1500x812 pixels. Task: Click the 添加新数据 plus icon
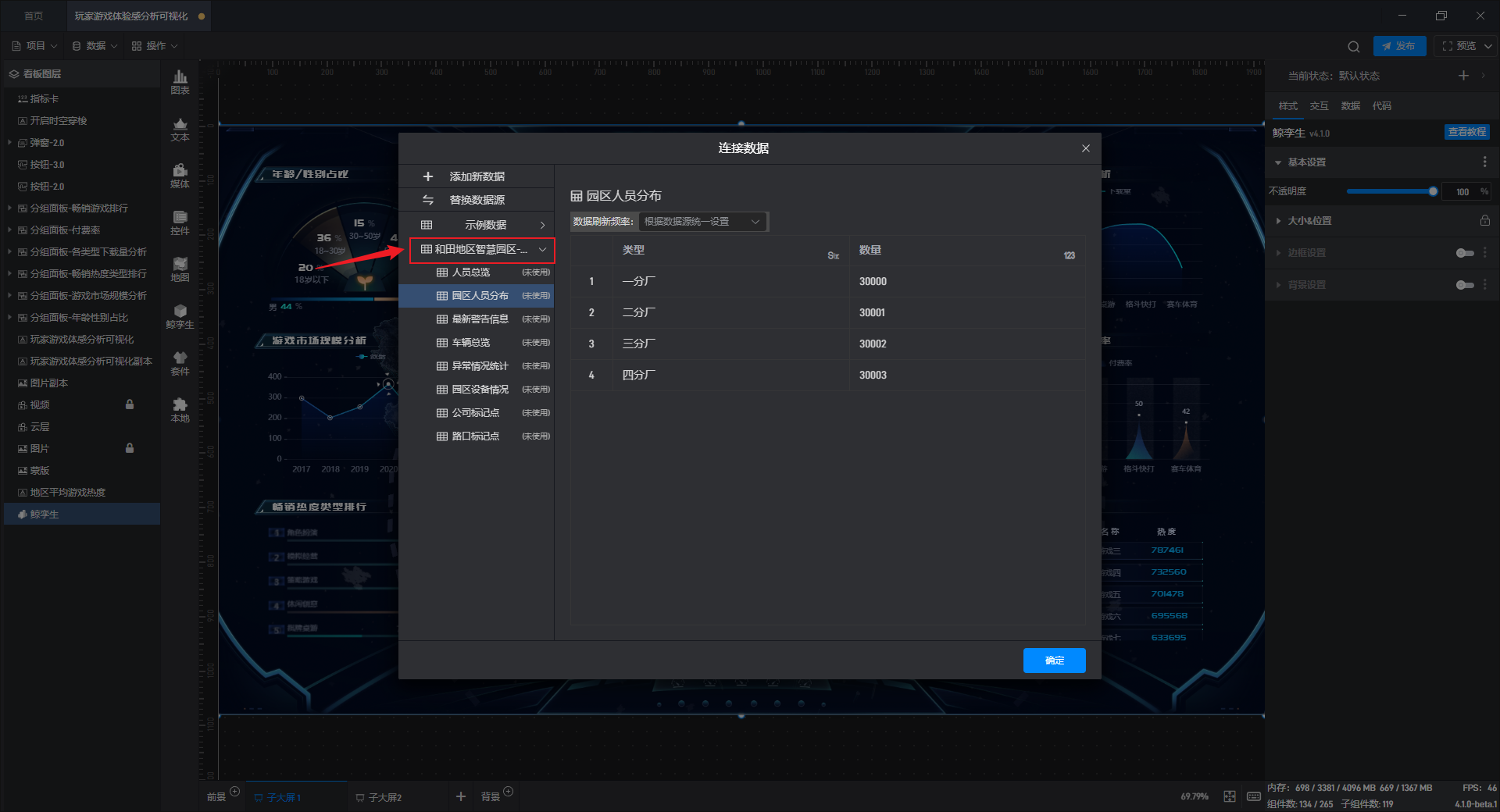427,176
